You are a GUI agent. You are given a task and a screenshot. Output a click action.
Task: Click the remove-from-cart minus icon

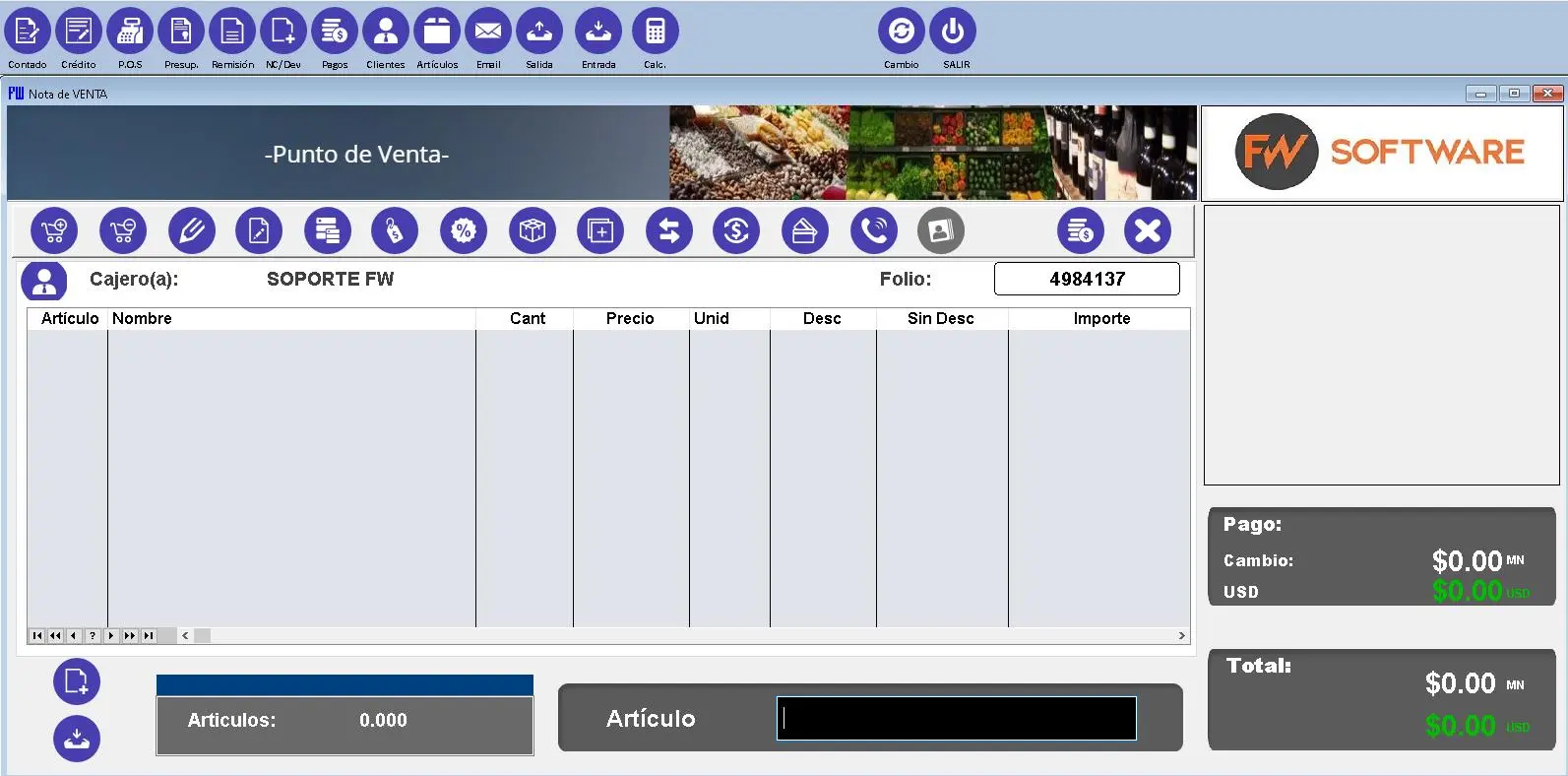[123, 231]
